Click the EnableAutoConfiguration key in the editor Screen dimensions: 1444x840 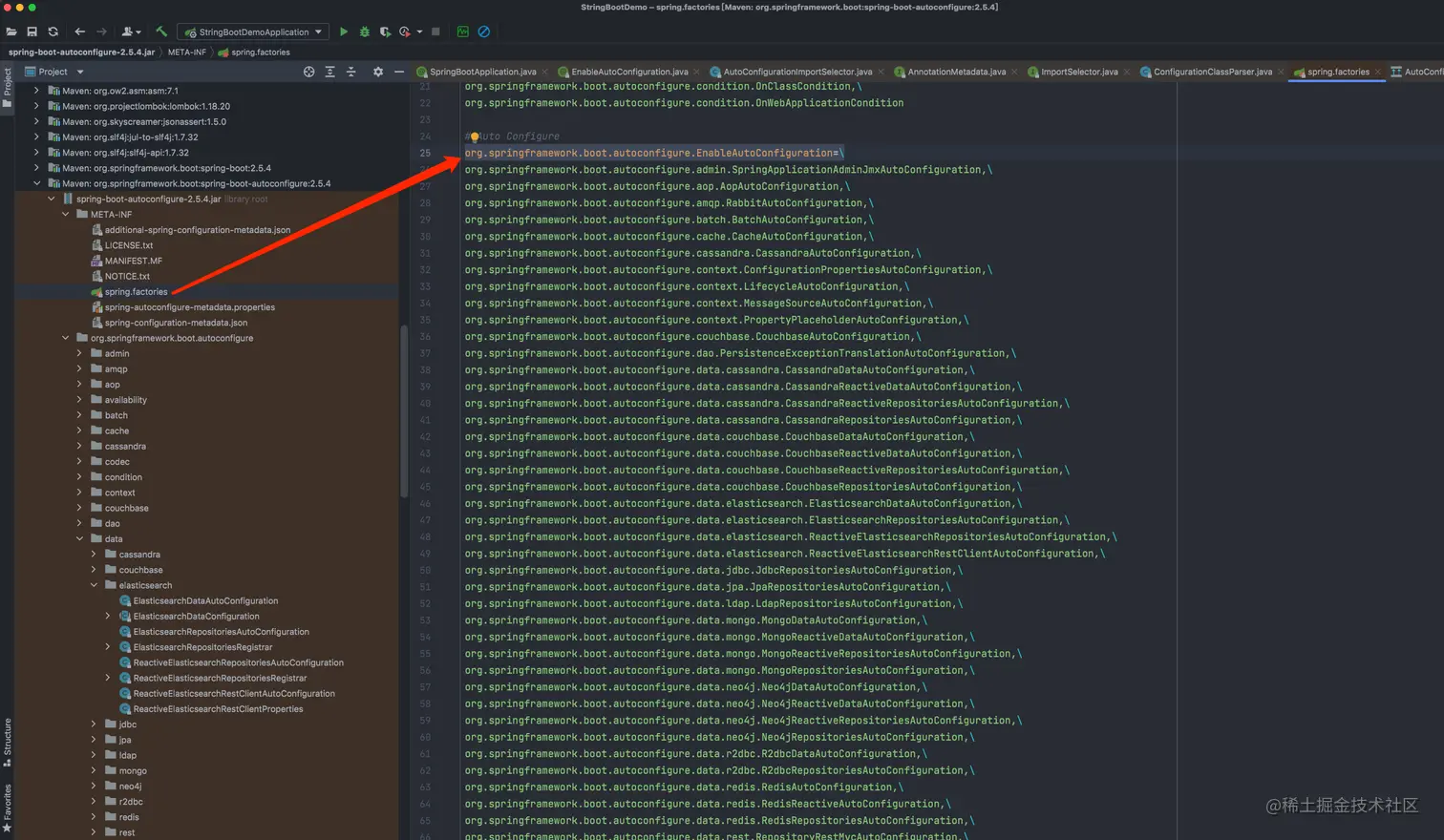click(649, 153)
